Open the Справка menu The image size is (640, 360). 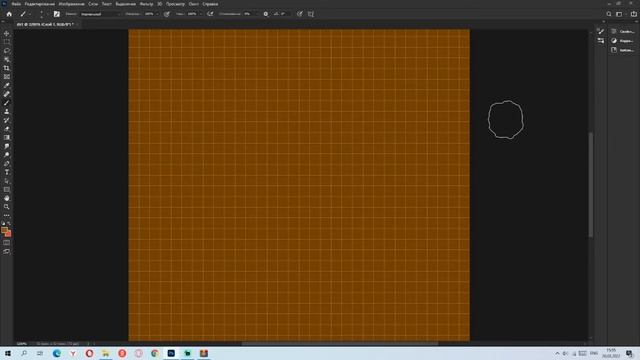point(210,4)
